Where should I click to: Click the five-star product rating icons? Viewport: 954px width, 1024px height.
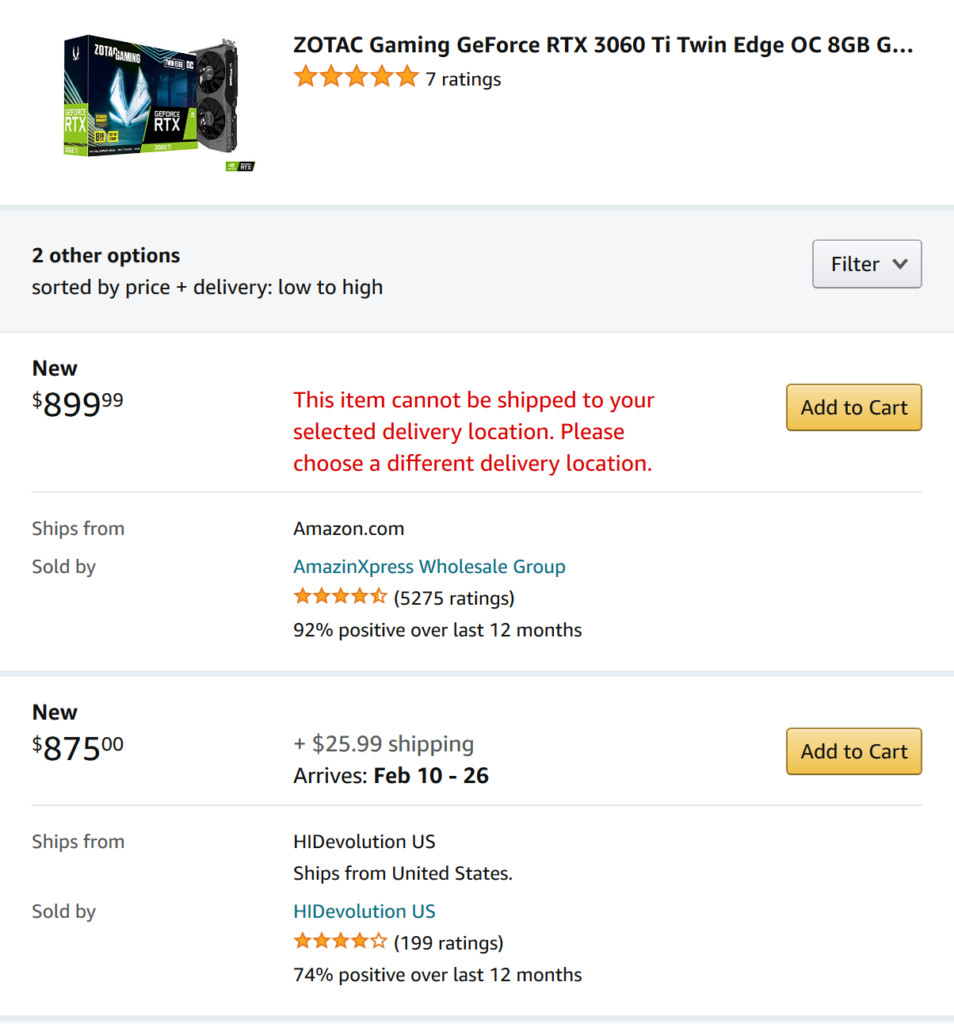355,77
